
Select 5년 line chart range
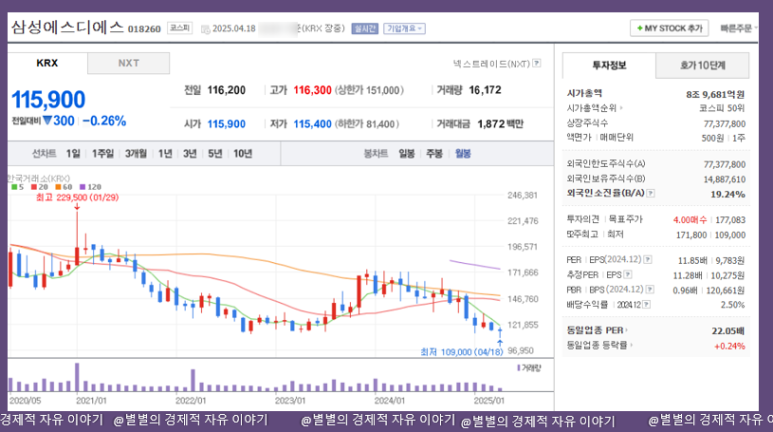(215, 154)
